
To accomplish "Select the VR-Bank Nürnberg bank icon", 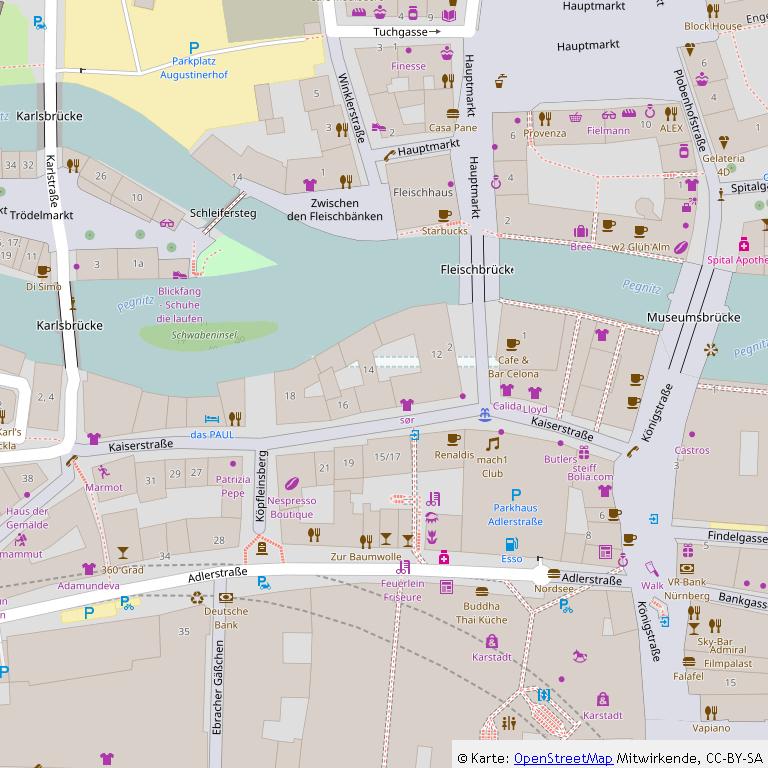I will tap(687, 568).
